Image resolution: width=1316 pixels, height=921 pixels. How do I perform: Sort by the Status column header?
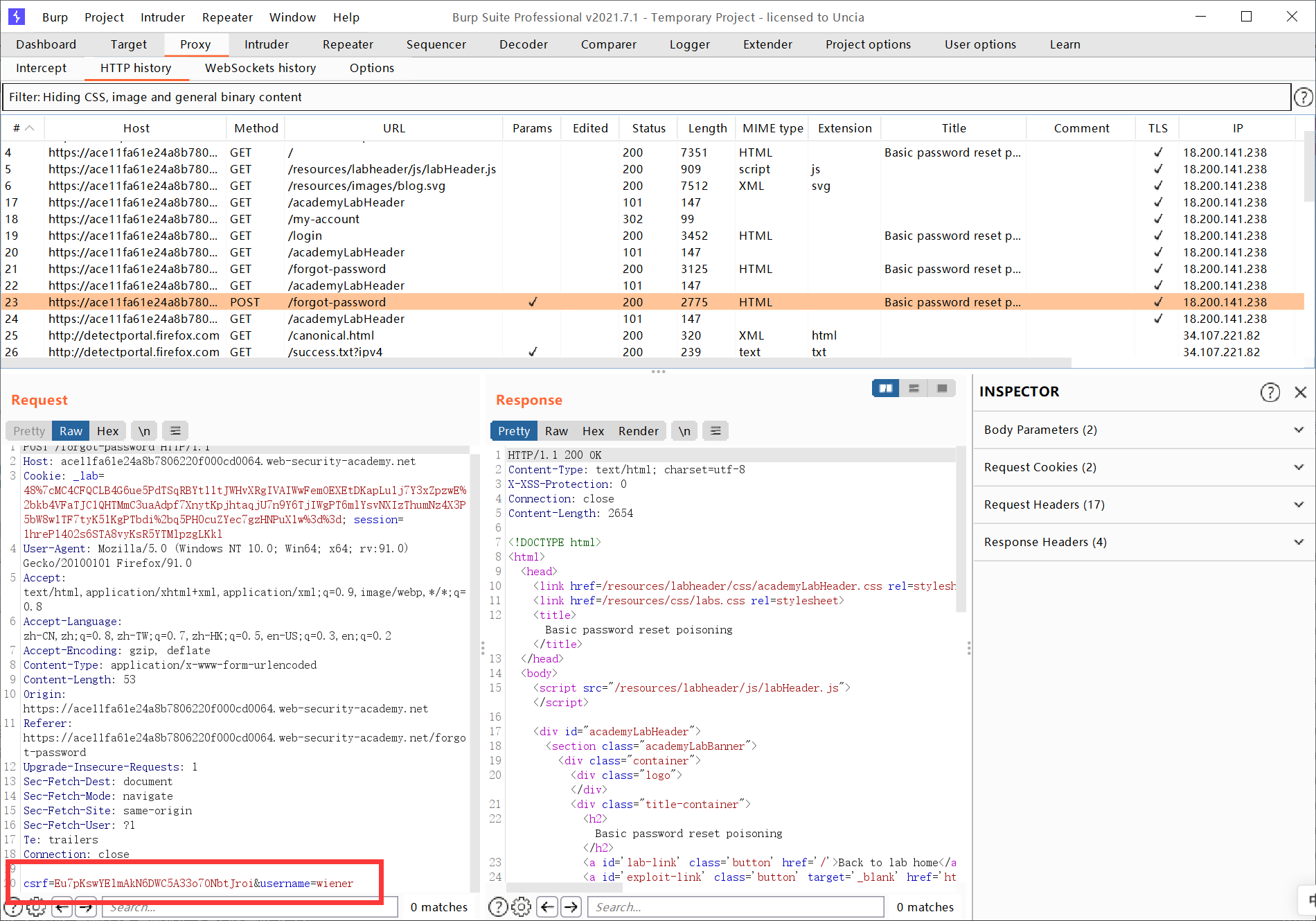tap(648, 128)
